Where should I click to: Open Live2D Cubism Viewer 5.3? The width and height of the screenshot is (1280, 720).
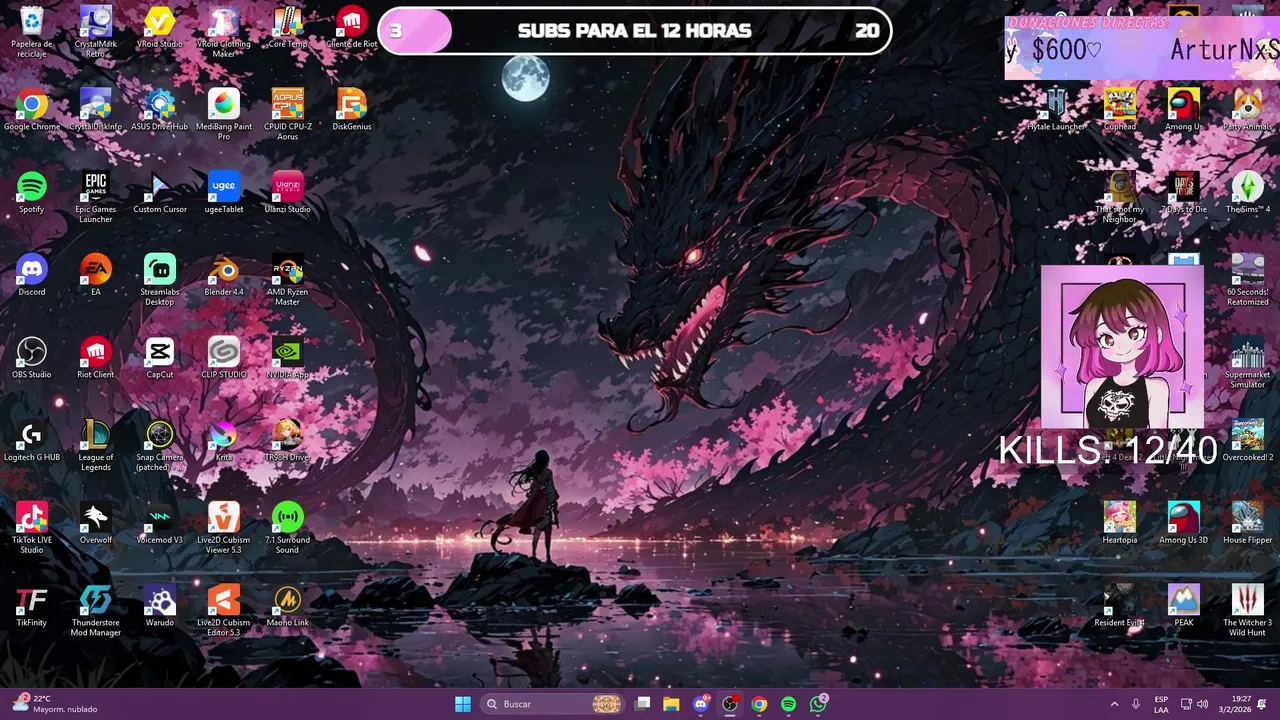pos(224,518)
